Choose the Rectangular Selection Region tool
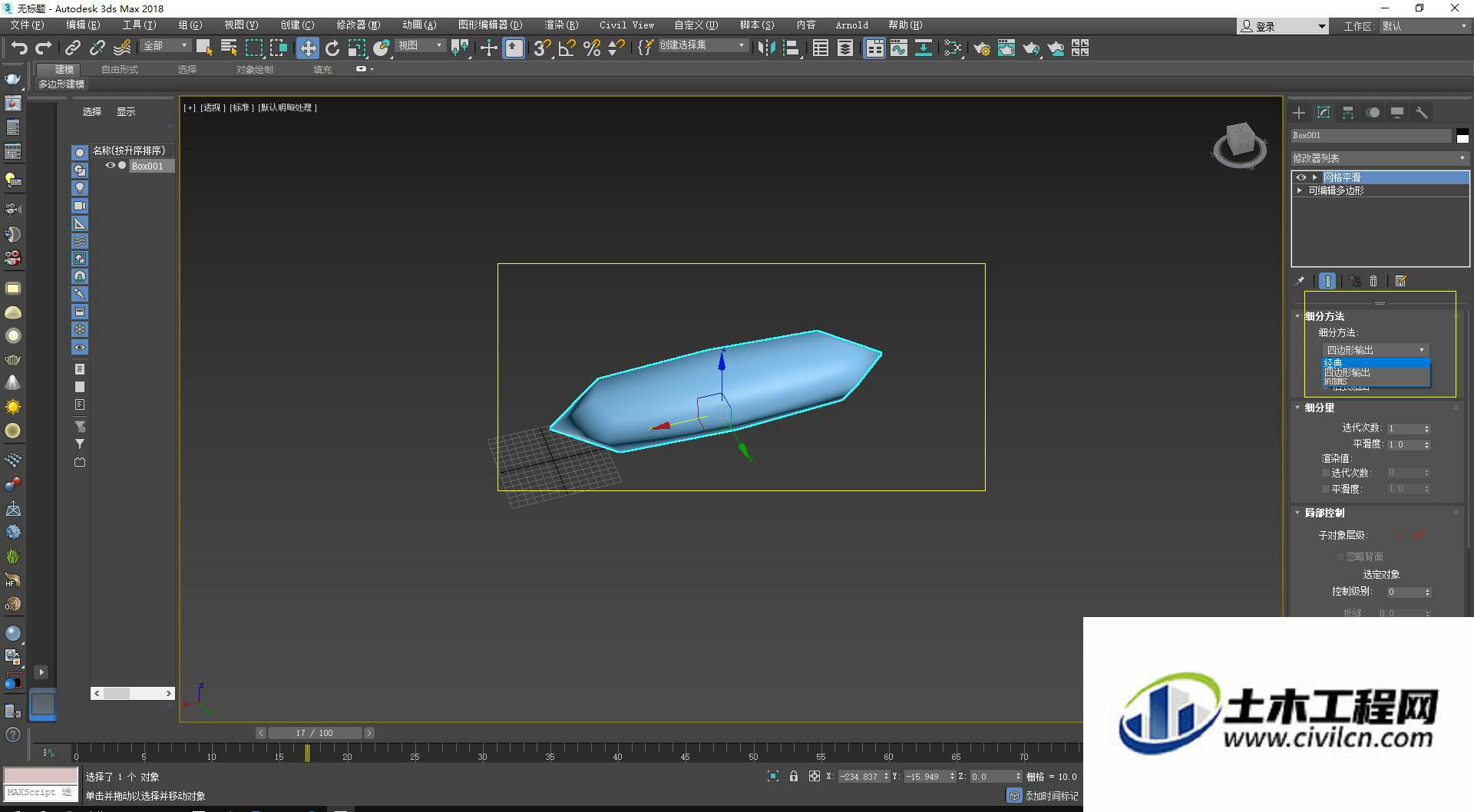 coord(253,48)
